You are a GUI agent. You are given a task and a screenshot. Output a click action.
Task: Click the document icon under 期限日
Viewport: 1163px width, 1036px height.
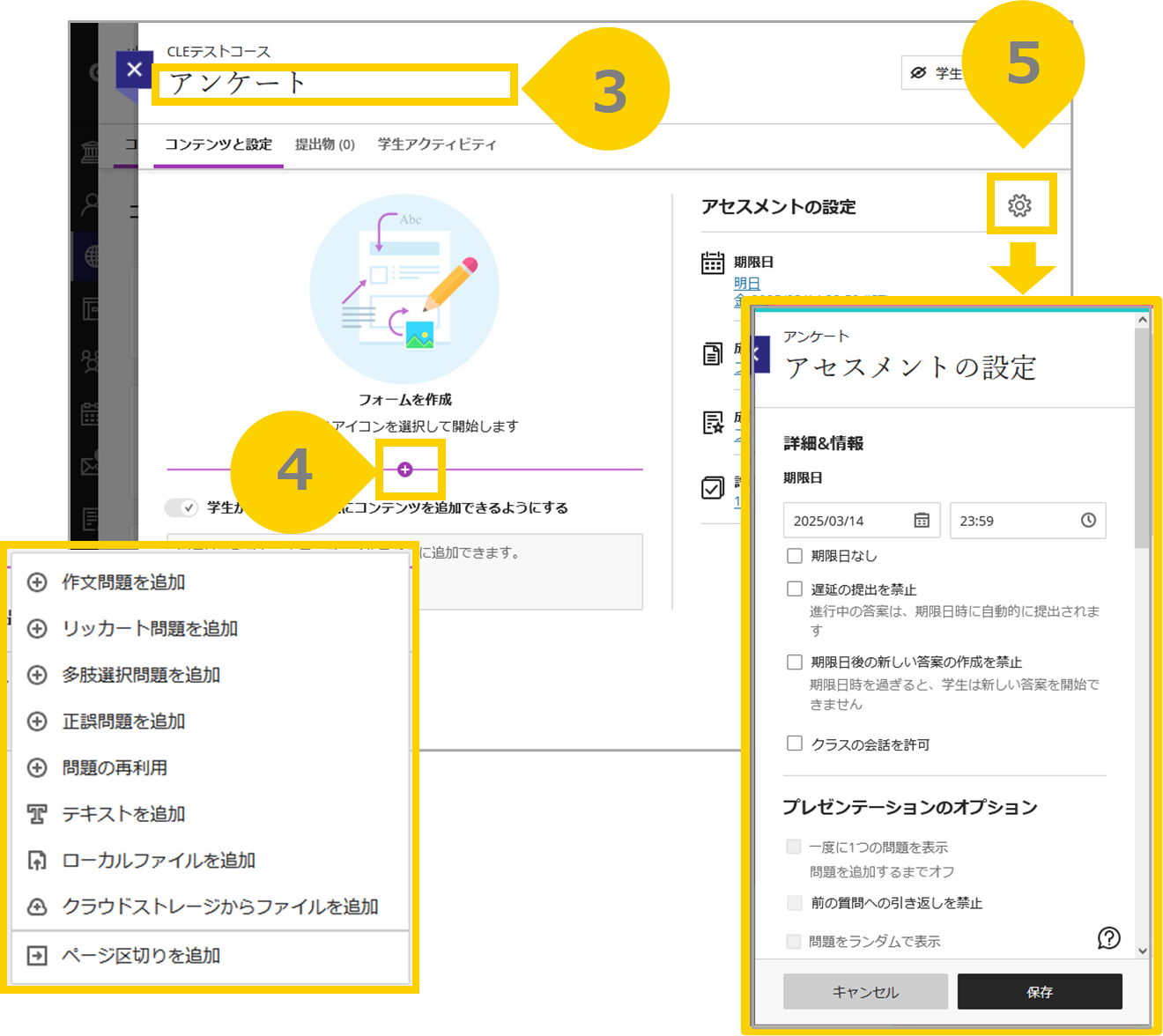click(x=713, y=354)
